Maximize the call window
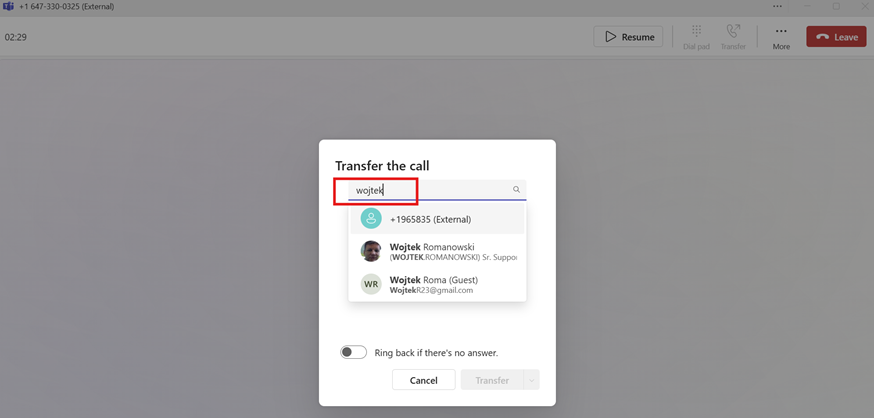 [836, 6]
